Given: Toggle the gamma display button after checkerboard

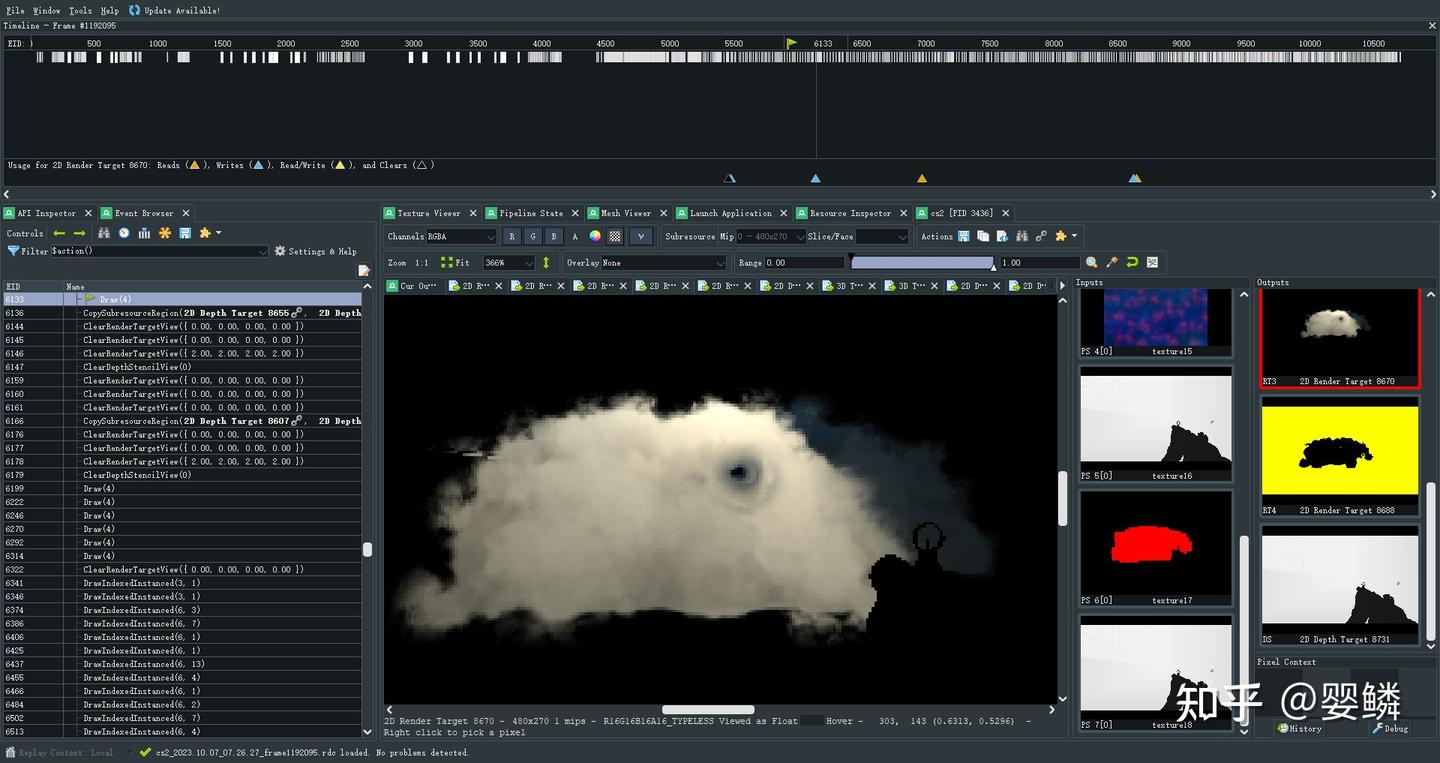Looking at the screenshot, I should pos(641,237).
